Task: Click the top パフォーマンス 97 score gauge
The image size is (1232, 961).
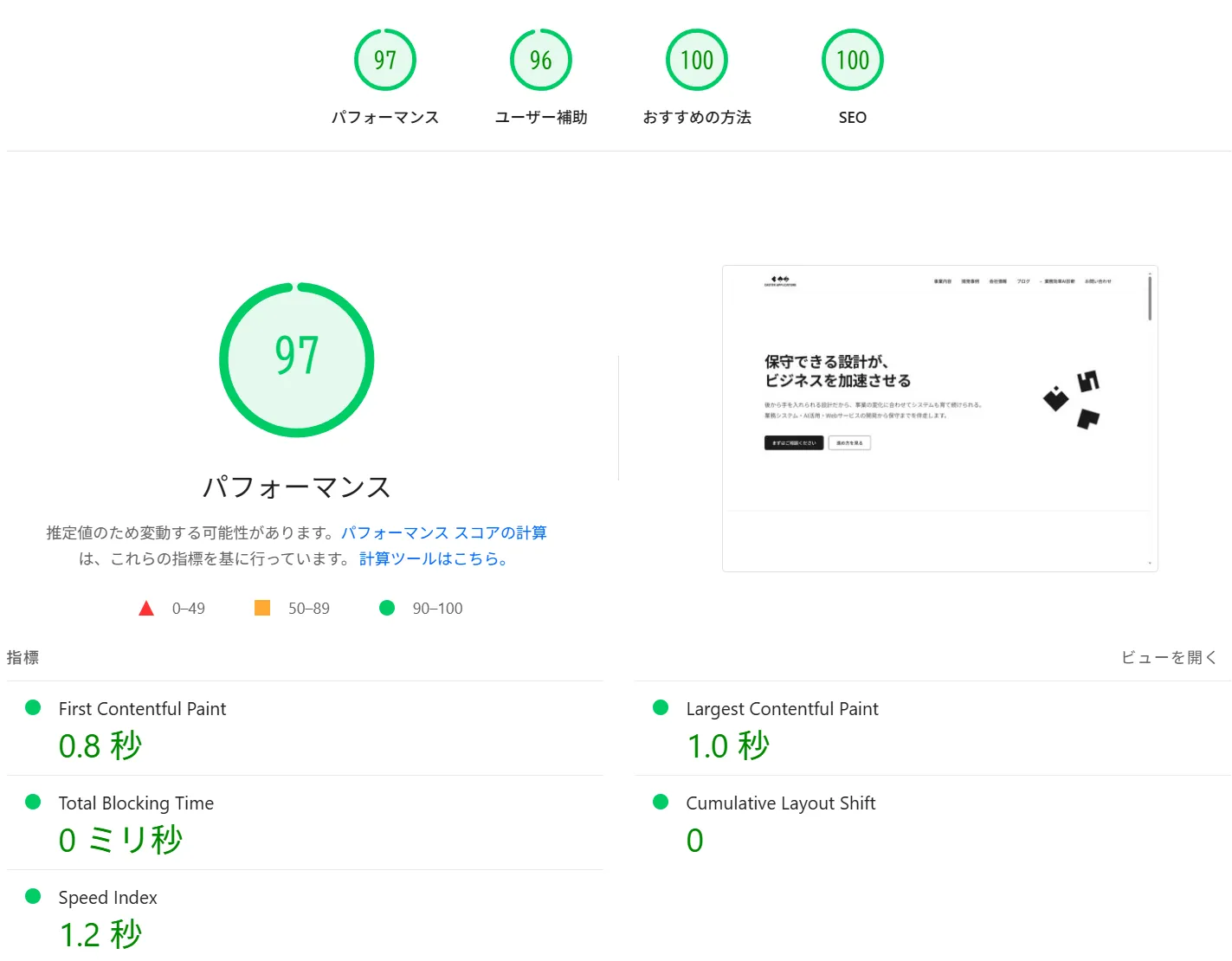Action: 385,60
